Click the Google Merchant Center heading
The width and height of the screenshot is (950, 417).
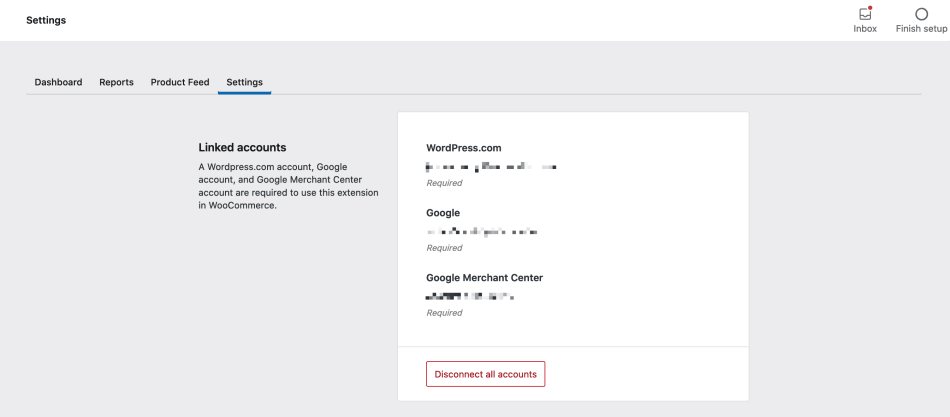coord(484,278)
